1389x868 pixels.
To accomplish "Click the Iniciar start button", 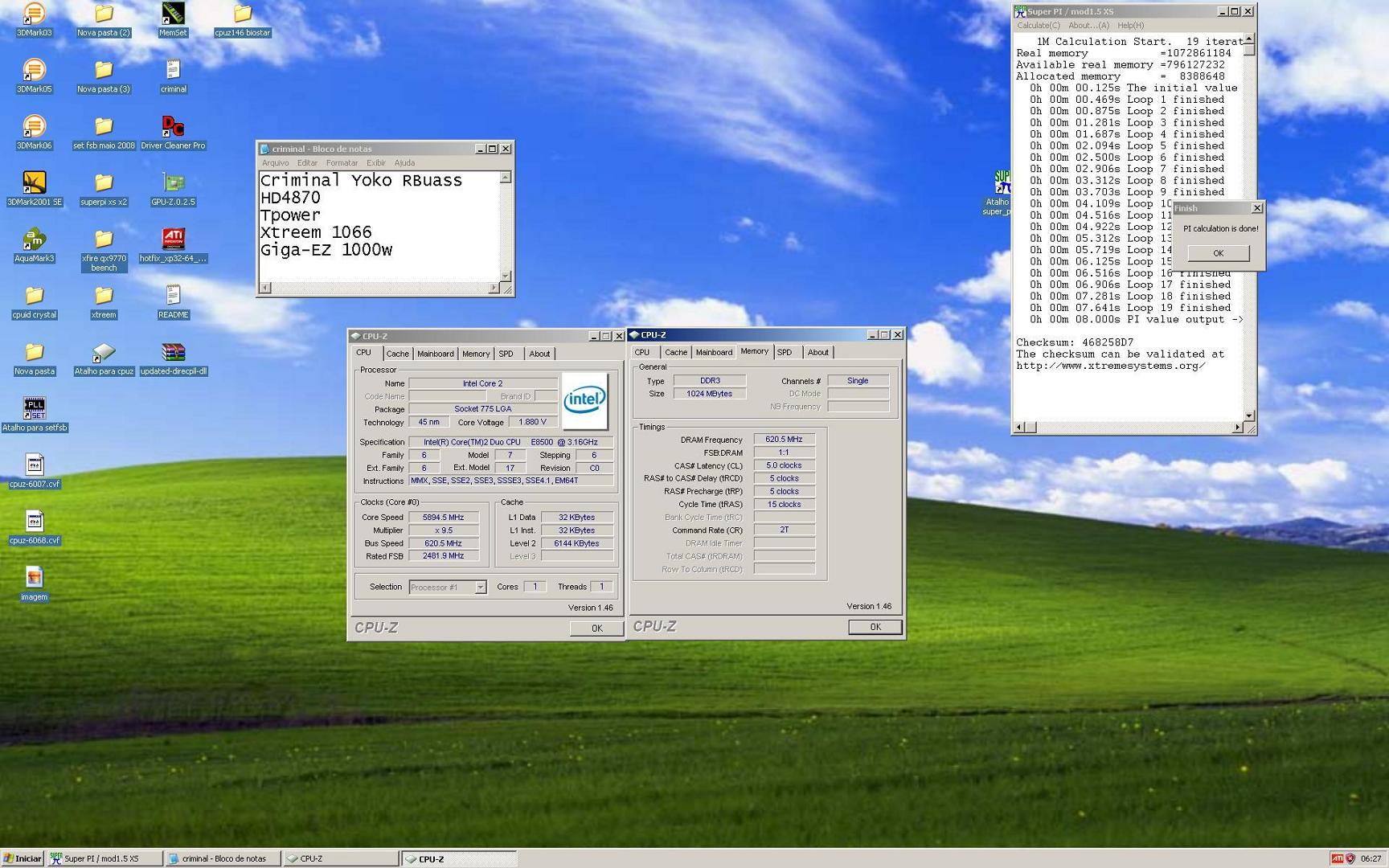I will pyautogui.click(x=23, y=858).
